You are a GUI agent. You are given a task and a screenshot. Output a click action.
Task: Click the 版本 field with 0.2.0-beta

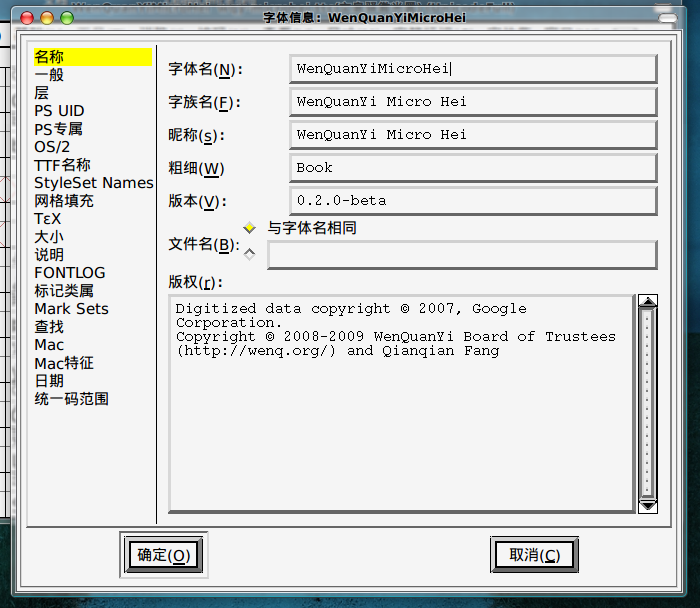[473, 201]
